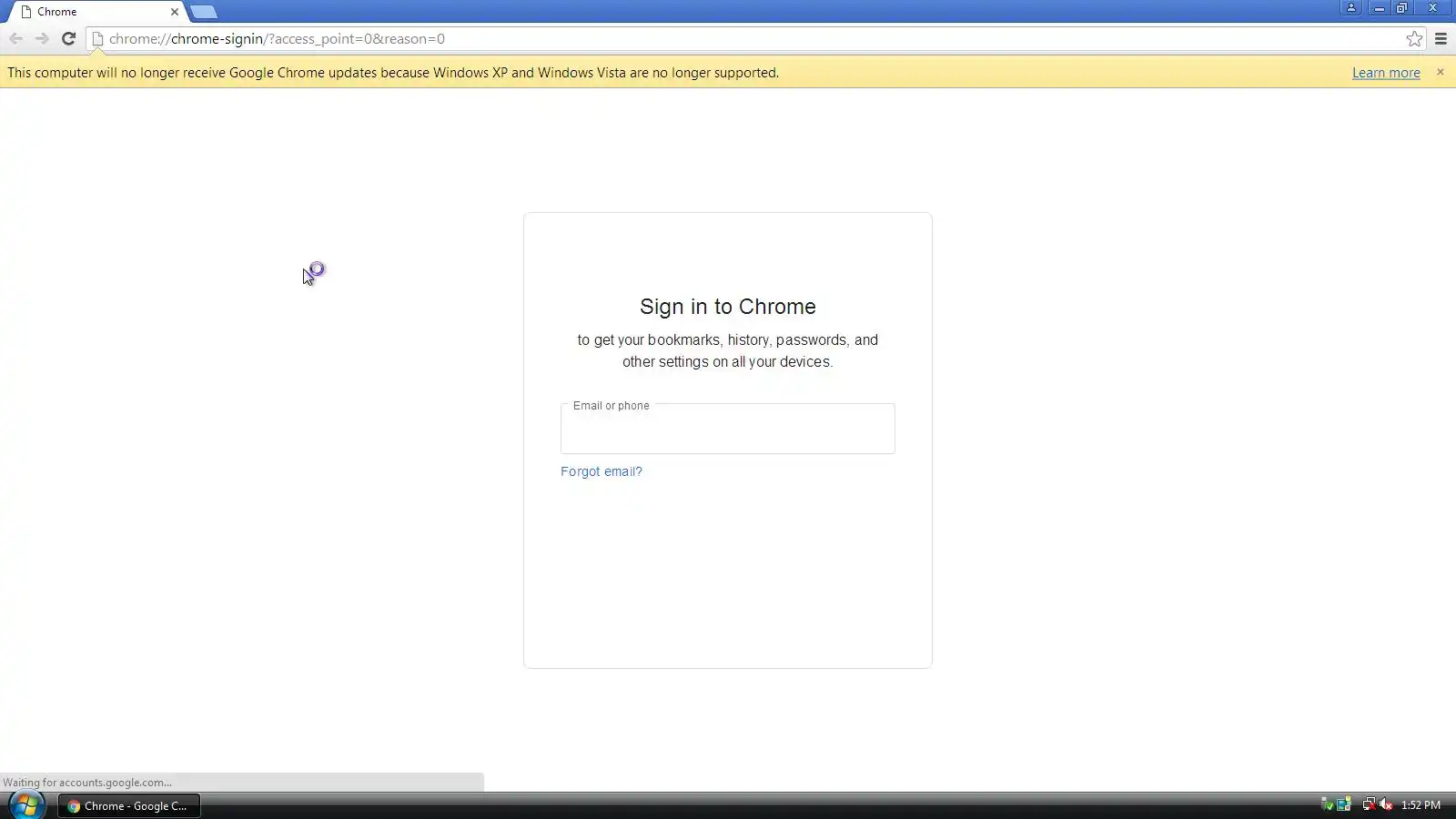
Task: Minimize the Chrome window
Action: 1379,7
